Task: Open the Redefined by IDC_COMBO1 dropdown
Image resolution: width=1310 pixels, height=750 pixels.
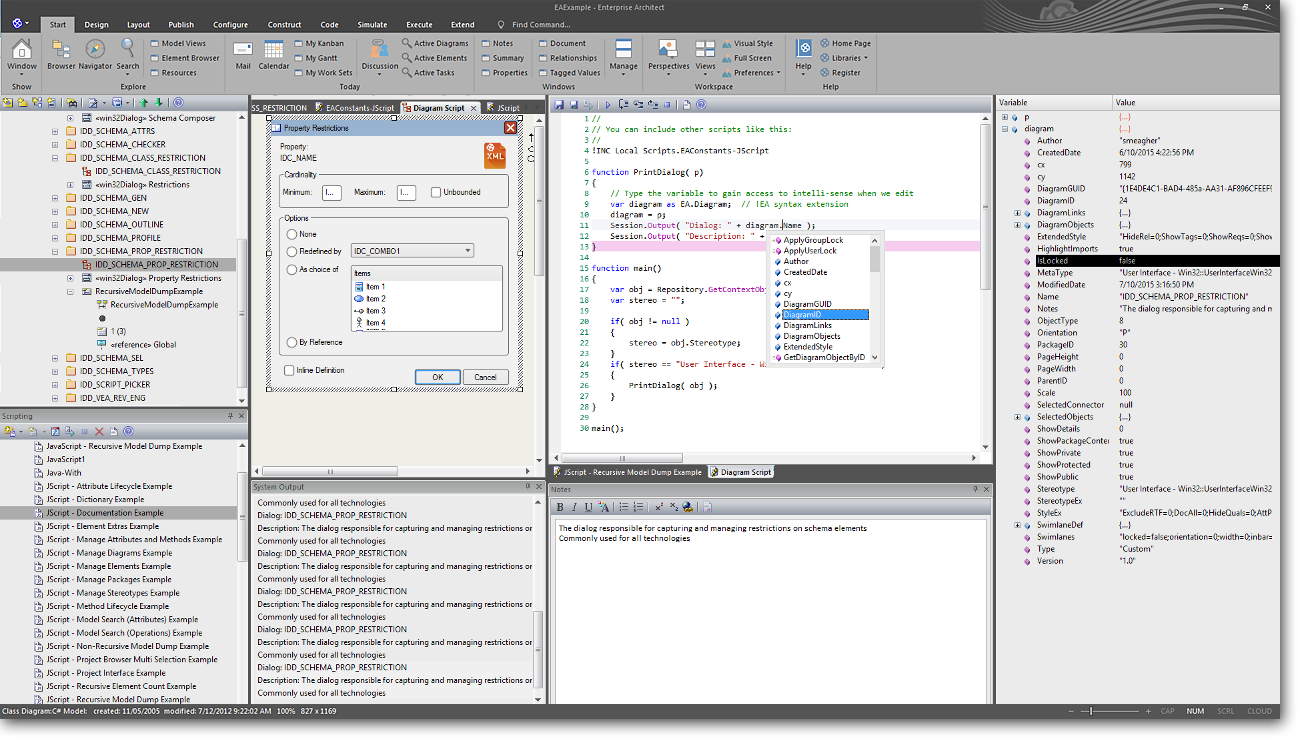Action: pyautogui.click(x=467, y=251)
